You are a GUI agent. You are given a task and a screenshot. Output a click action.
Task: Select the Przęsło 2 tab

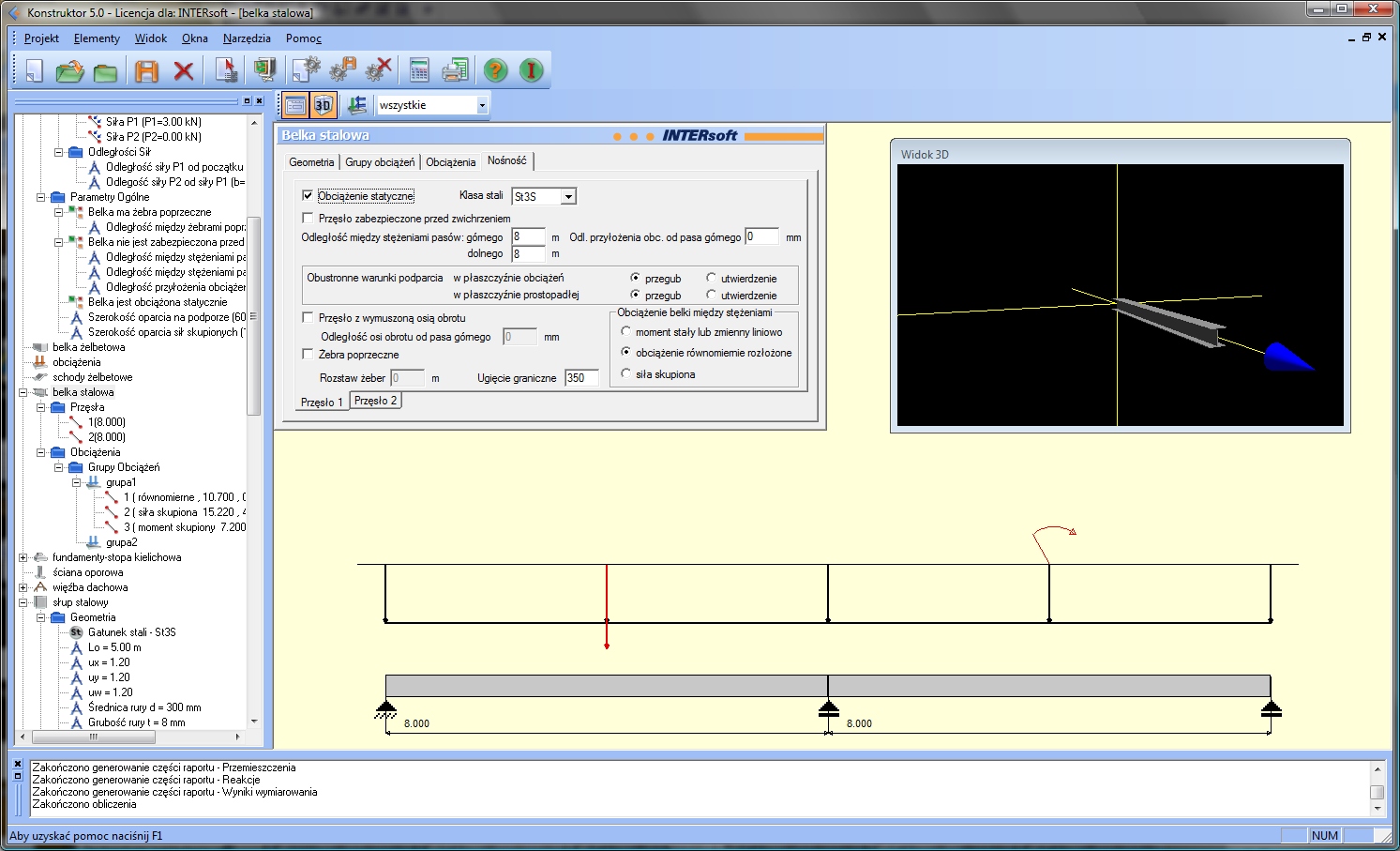tap(376, 401)
